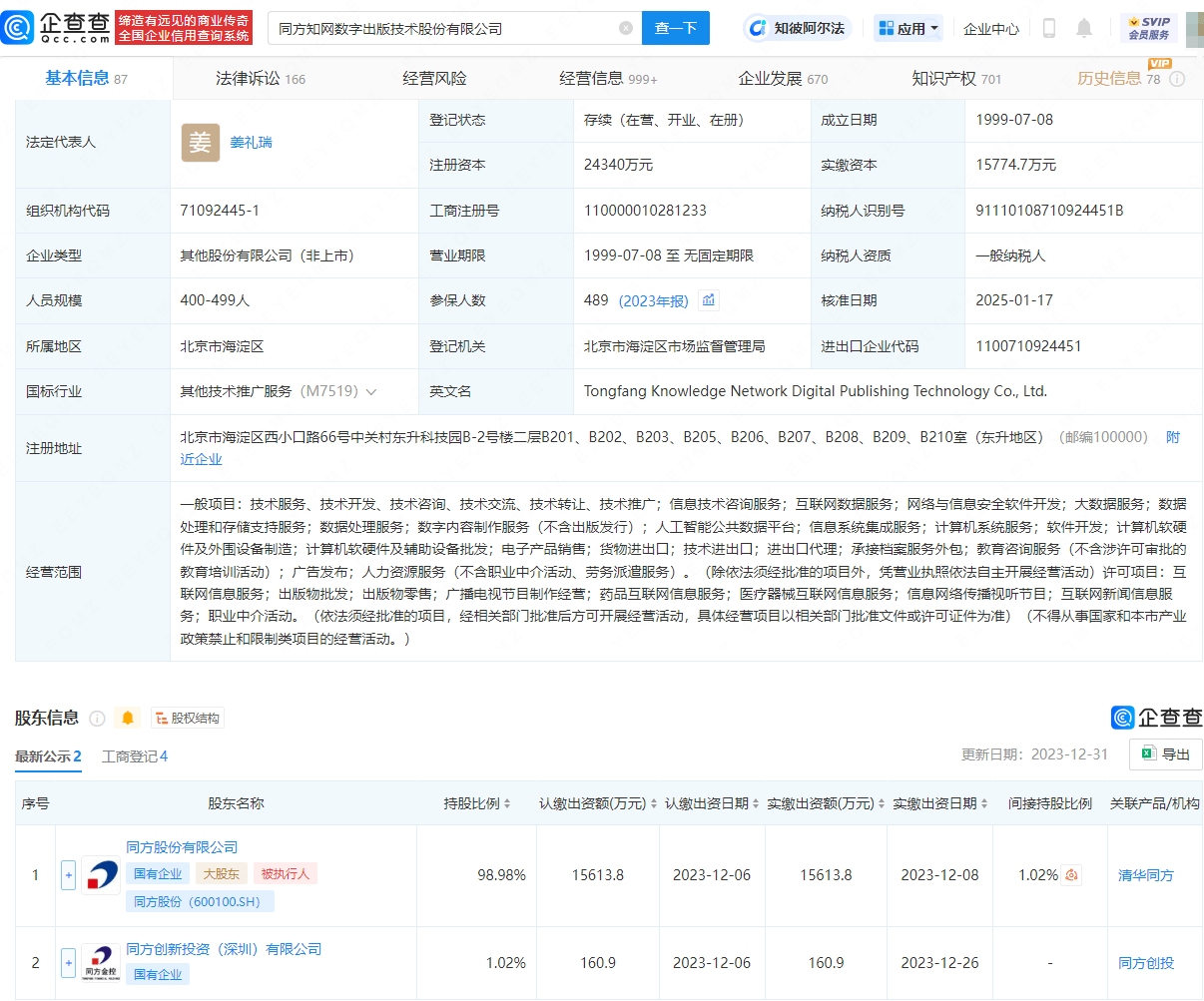Open 企业中心 in the header
This screenshot has width=1204, height=1001.
(x=991, y=29)
